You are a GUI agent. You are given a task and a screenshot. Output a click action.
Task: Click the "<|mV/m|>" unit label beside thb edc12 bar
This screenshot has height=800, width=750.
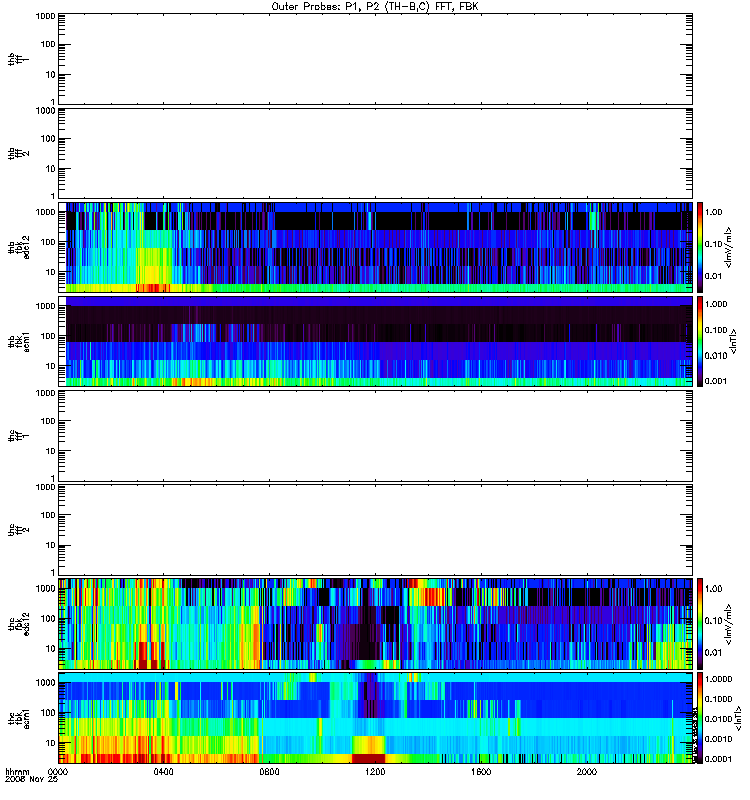729,247
